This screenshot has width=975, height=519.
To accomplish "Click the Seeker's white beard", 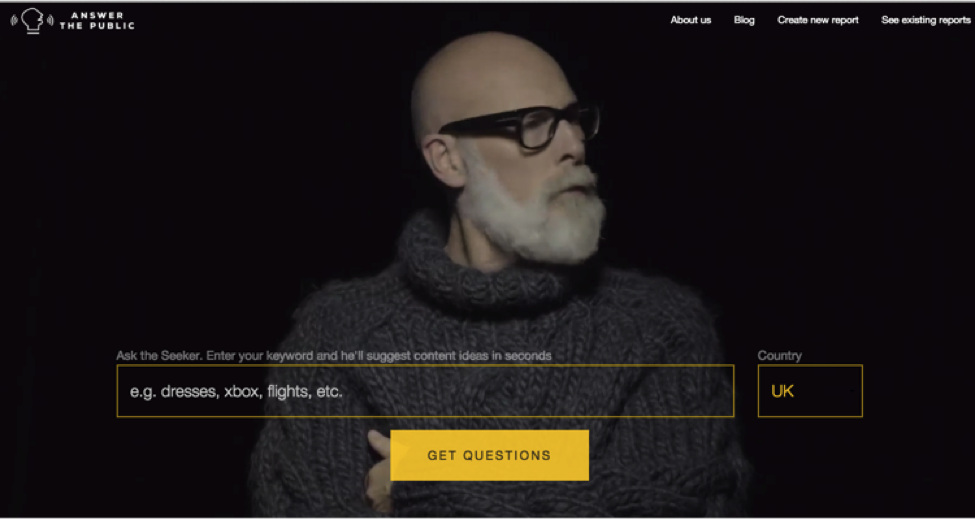I will coord(532,211).
